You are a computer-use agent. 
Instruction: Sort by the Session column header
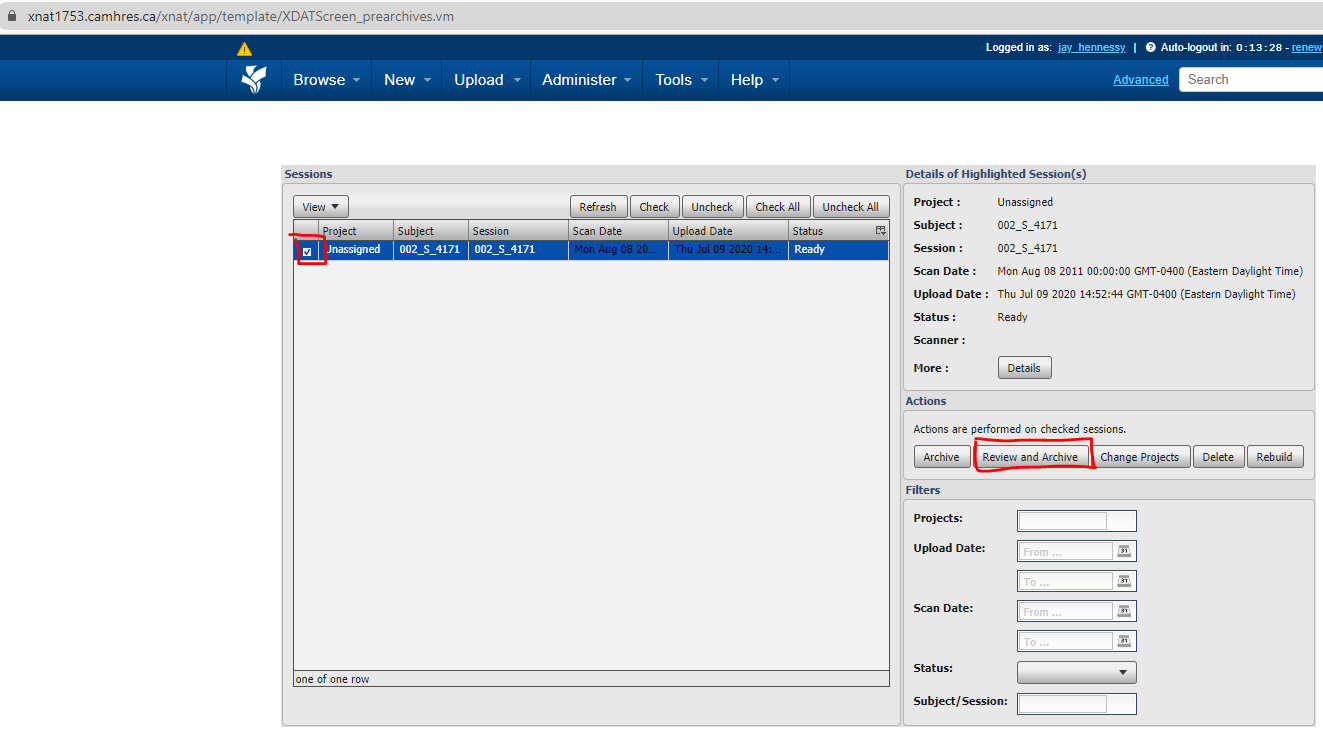pos(519,231)
